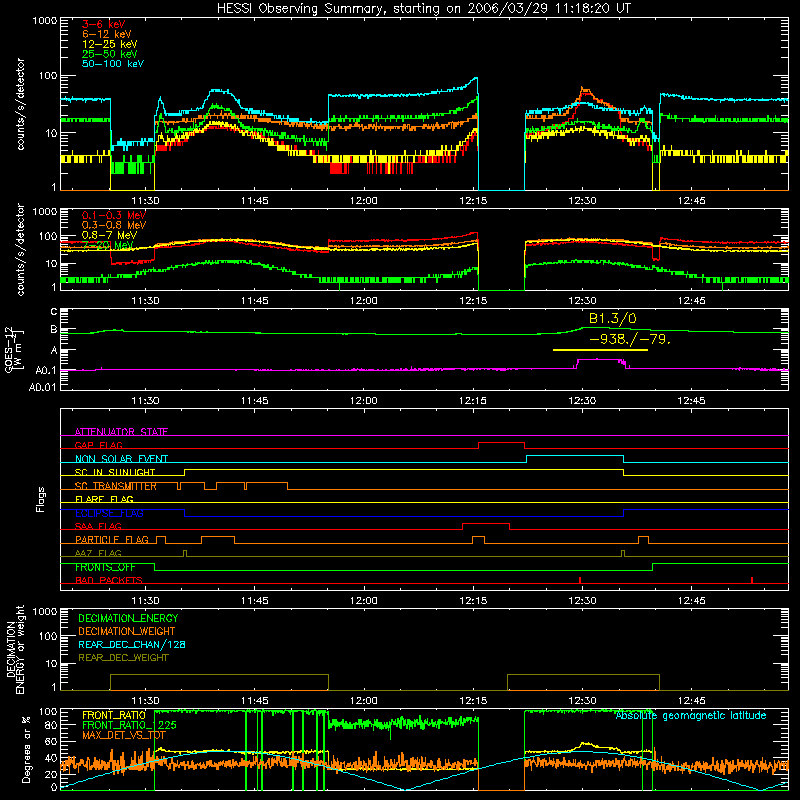Select the green 25-50 keV legend label
The image size is (800, 800).
pos(110,54)
